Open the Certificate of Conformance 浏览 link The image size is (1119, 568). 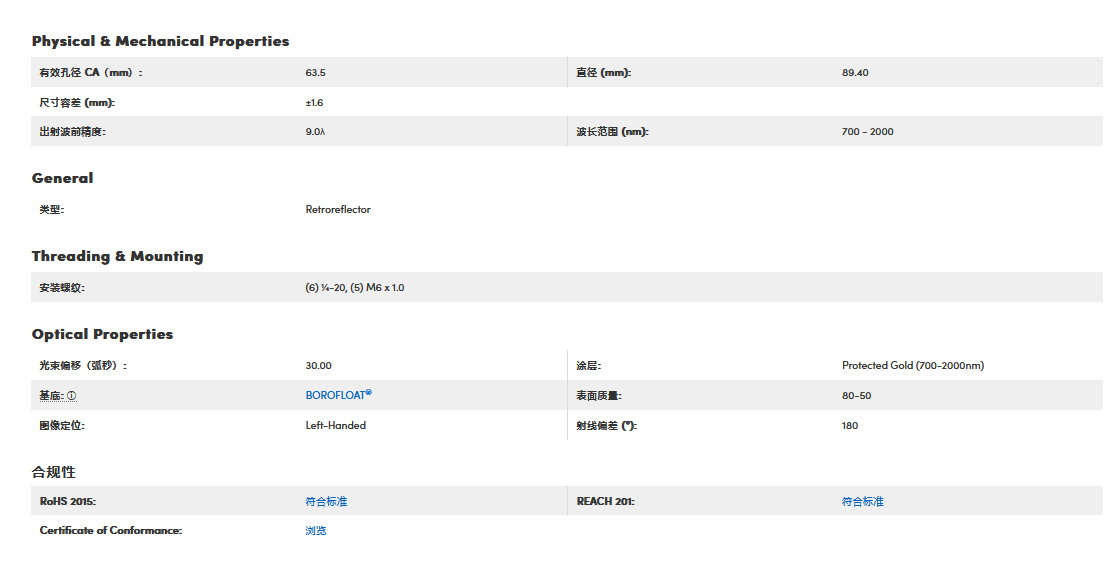coord(316,530)
